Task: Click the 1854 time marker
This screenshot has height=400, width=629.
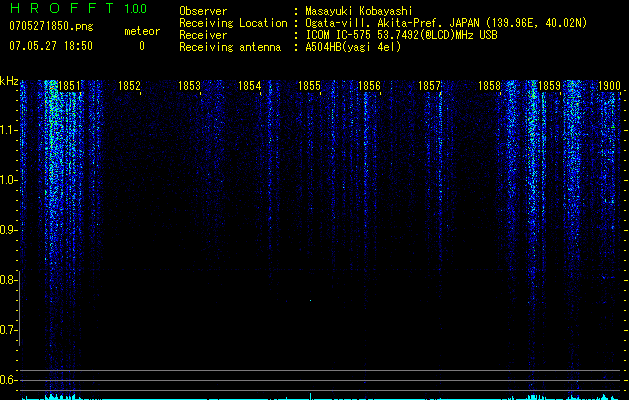Action: click(x=249, y=86)
